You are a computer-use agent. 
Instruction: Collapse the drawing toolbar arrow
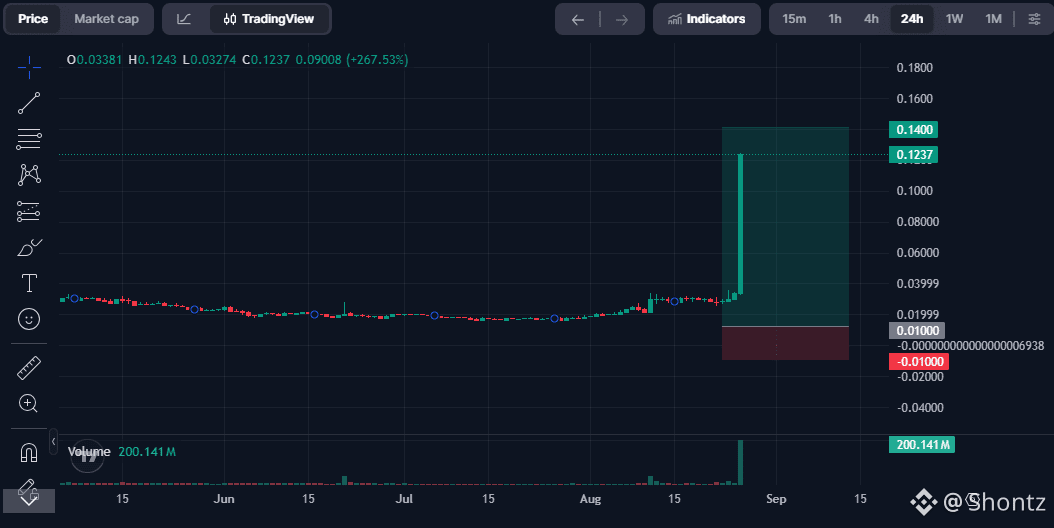53,441
